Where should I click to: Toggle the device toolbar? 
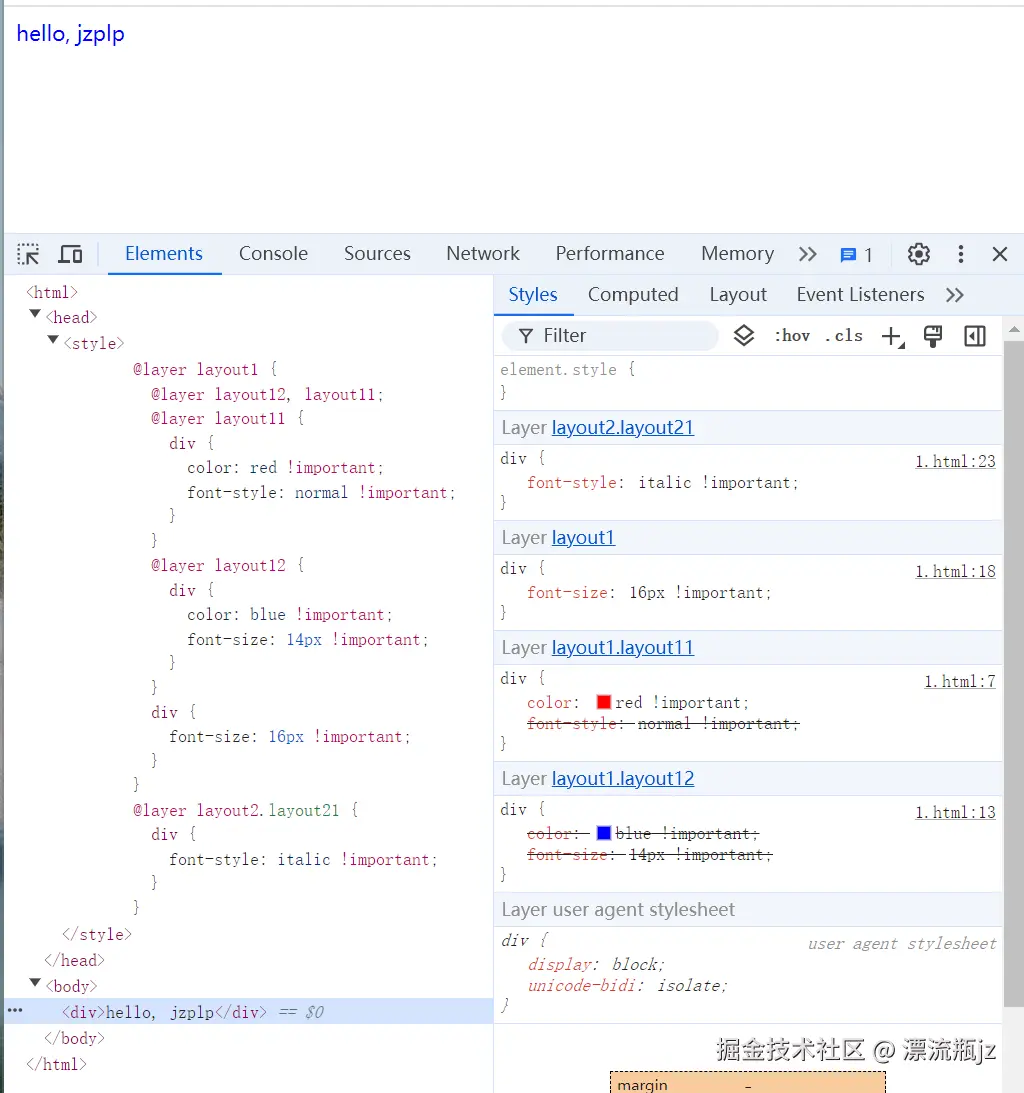click(70, 253)
